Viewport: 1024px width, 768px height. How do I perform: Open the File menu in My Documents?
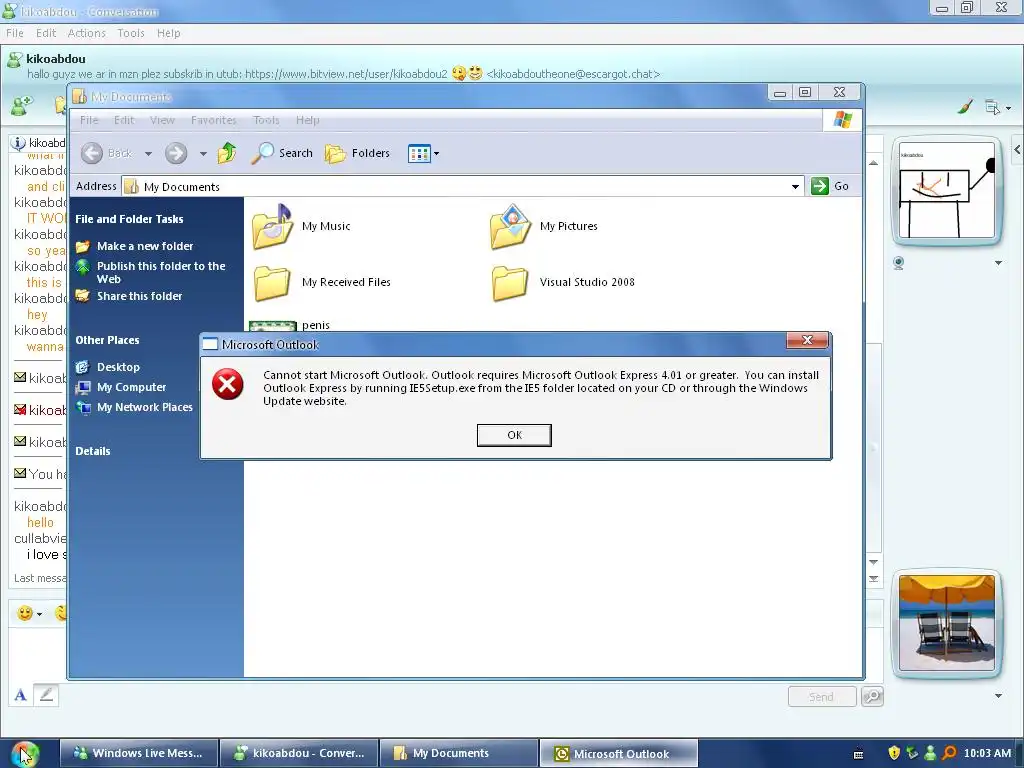tap(89, 120)
